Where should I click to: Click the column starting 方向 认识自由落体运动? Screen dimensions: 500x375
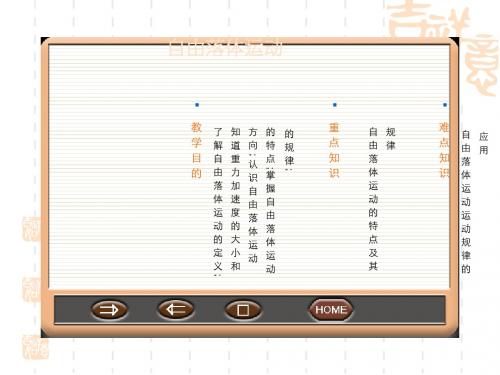click(x=253, y=195)
